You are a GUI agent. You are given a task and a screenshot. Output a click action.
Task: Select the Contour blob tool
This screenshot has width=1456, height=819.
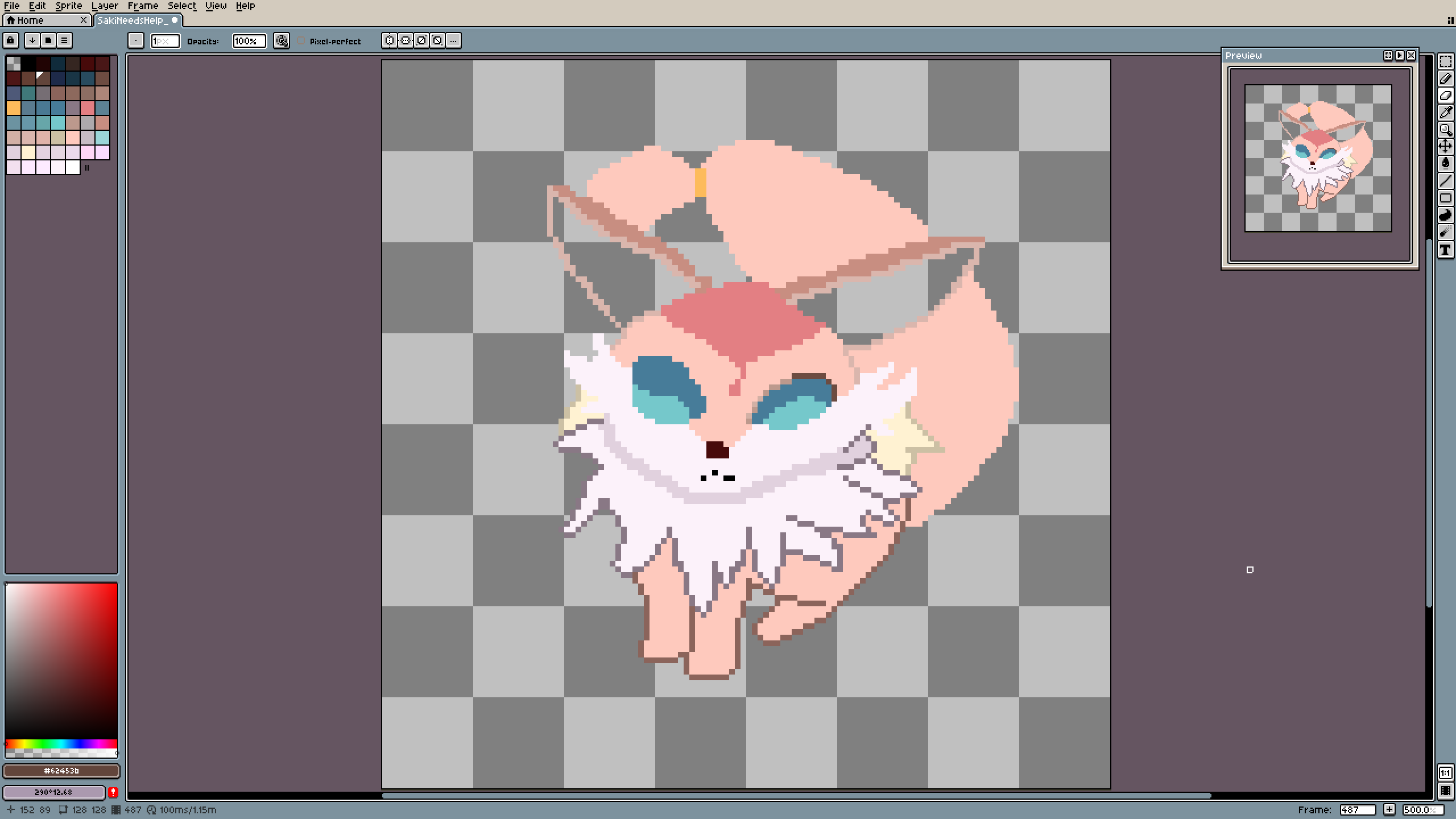point(1445,215)
